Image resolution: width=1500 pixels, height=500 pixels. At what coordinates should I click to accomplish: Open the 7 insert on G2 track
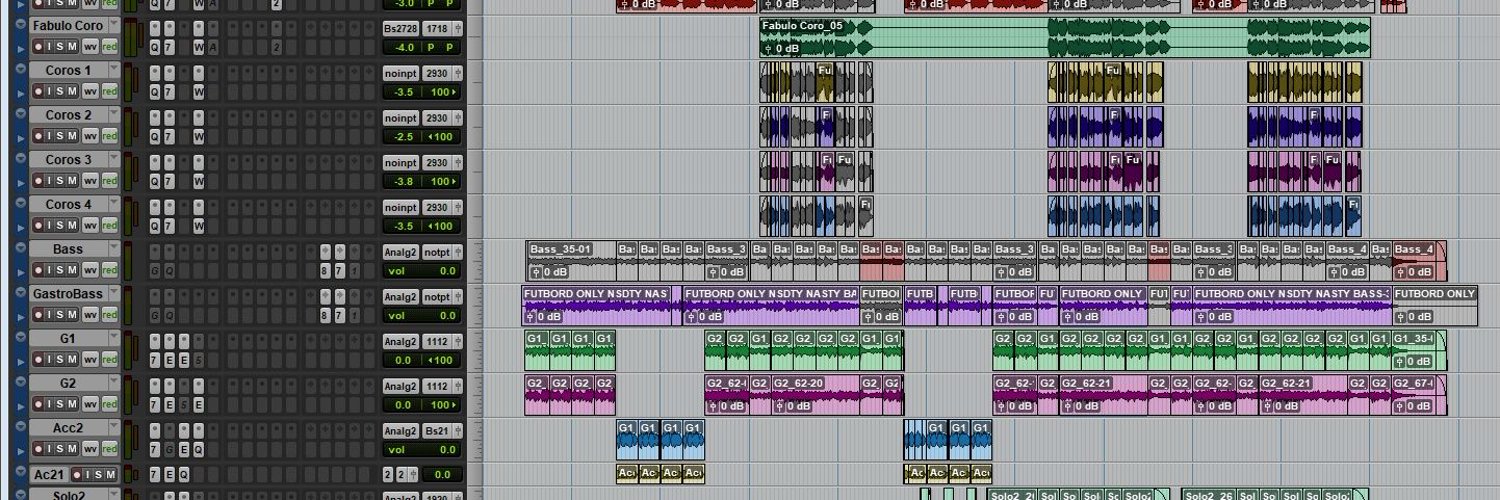(x=154, y=405)
